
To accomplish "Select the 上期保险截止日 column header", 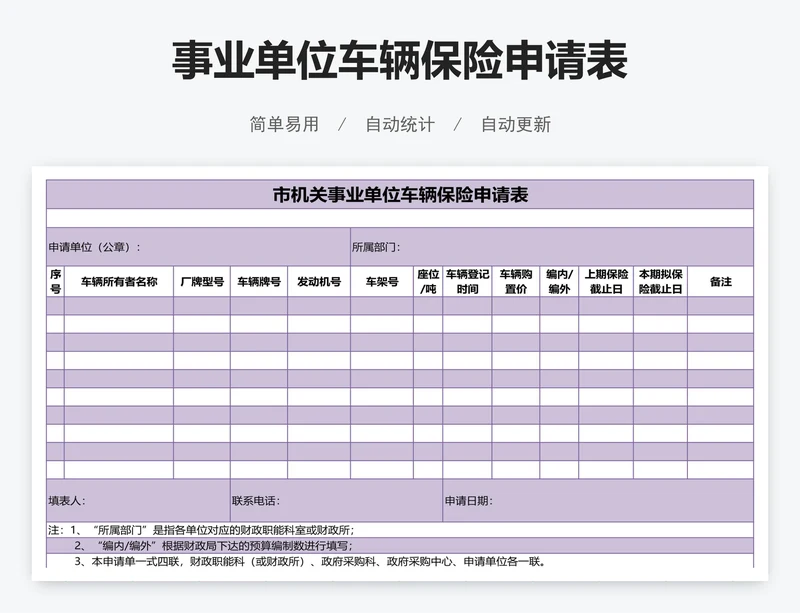I will point(606,282).
